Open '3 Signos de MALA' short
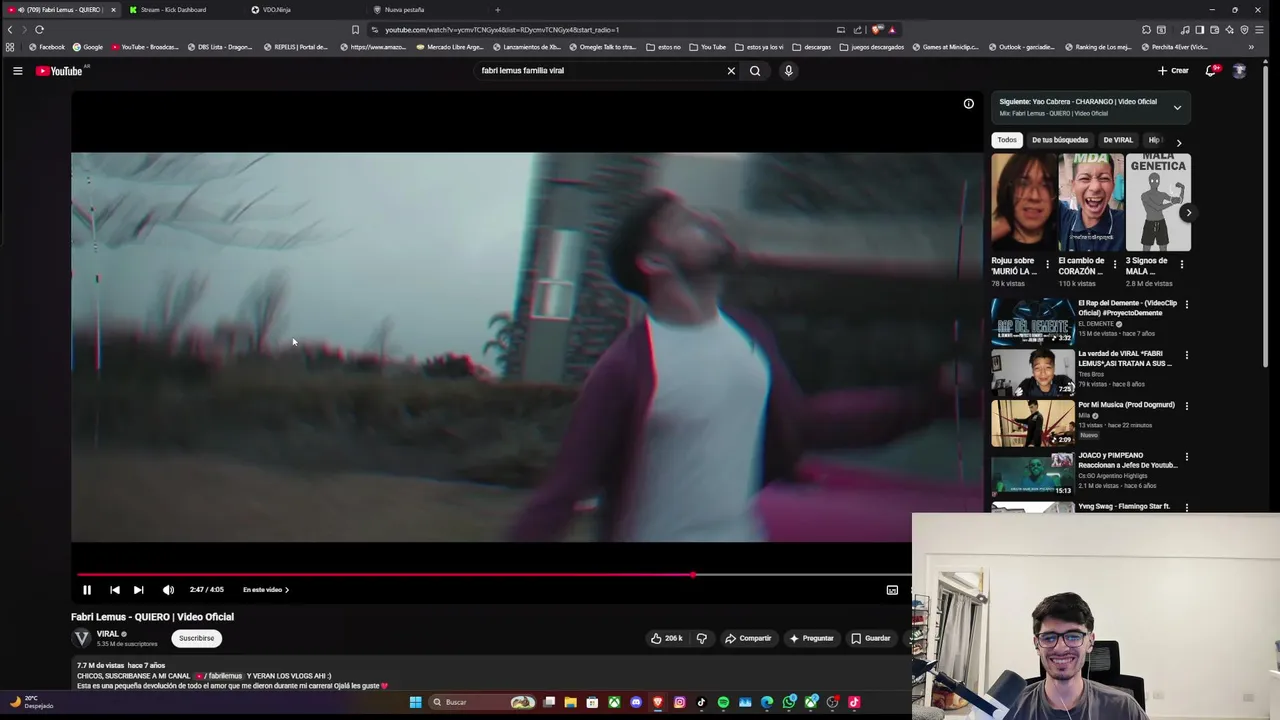Screen dimensions: 1280x720 point(1158,202)
